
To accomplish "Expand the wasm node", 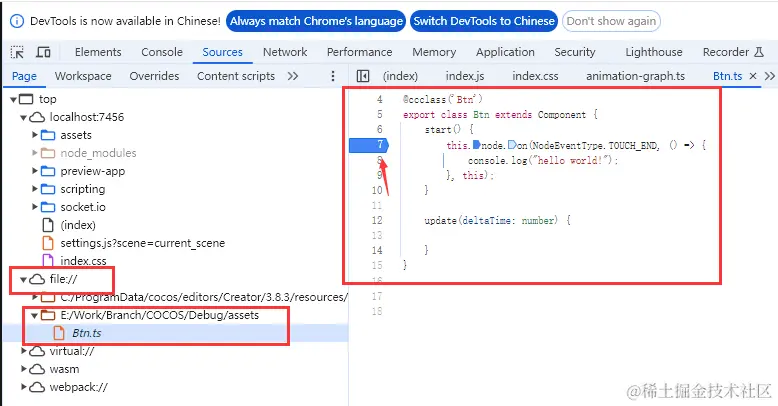I will (23, 369).
